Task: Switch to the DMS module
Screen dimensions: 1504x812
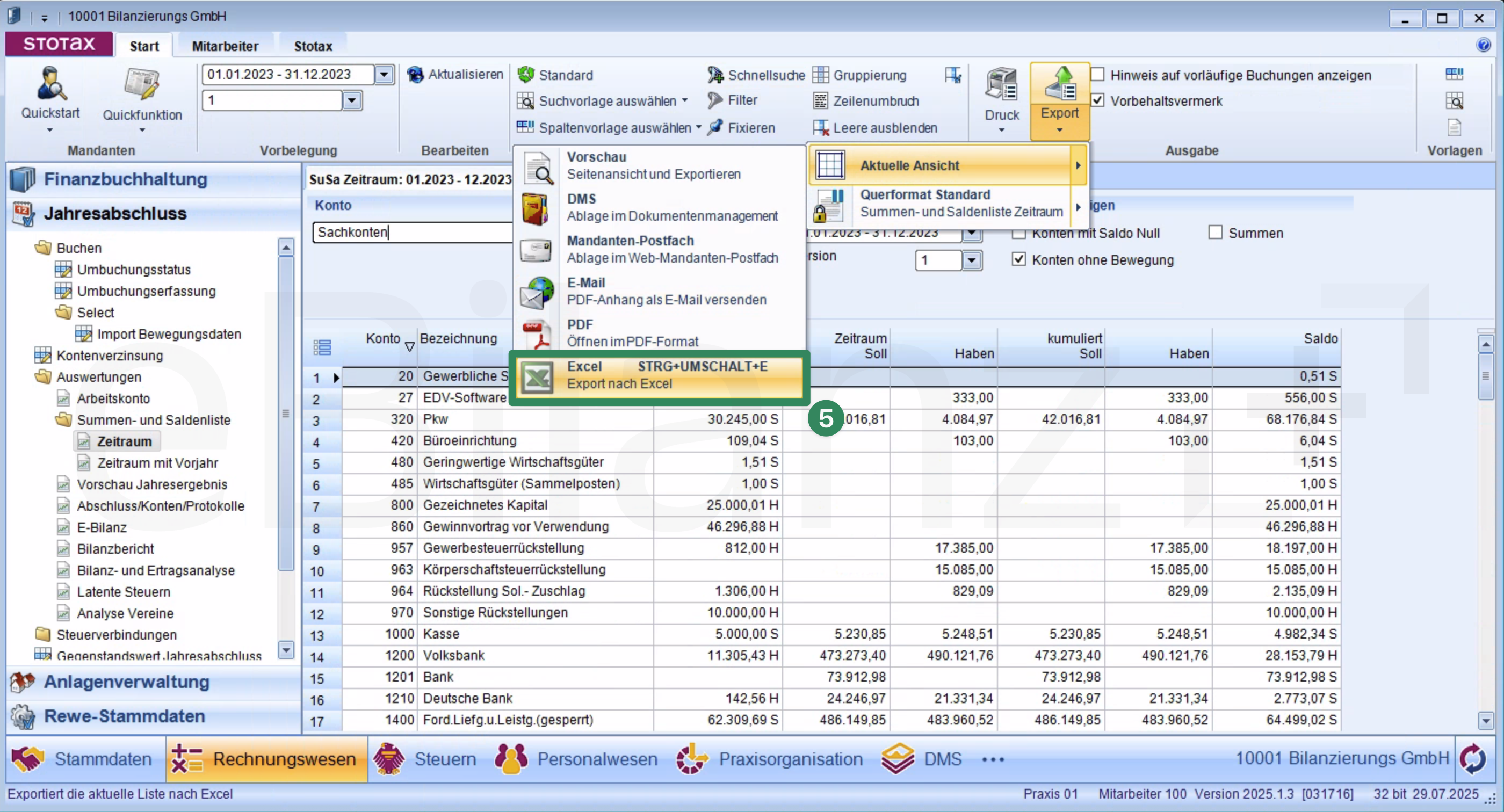Action: [921, 759]
